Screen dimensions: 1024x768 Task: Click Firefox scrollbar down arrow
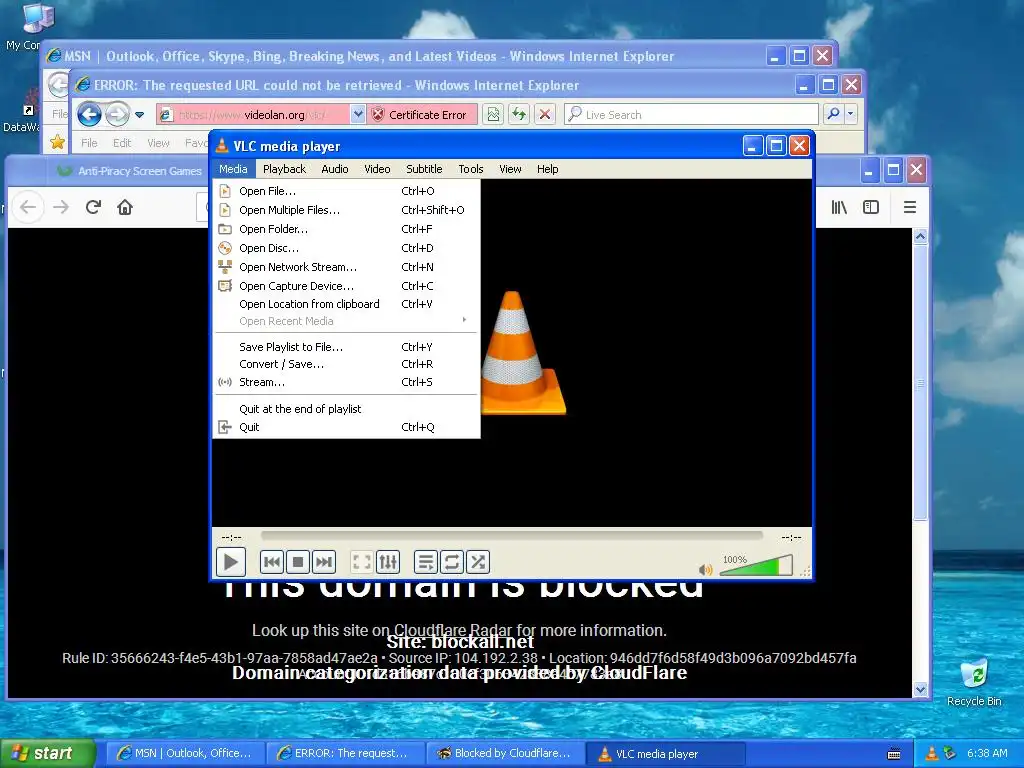[920, 689]
